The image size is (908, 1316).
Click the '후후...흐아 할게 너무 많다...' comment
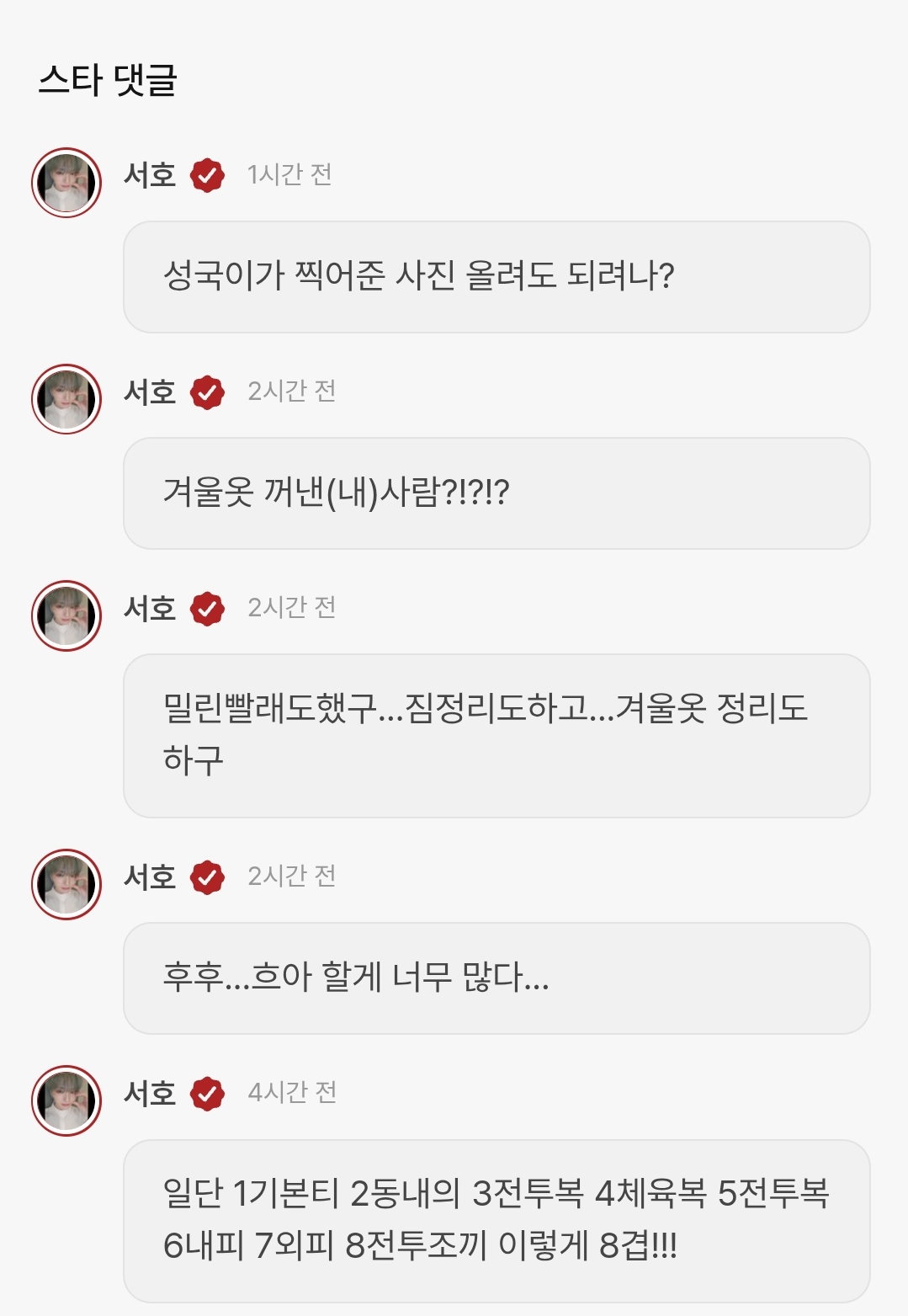[496, 978]
